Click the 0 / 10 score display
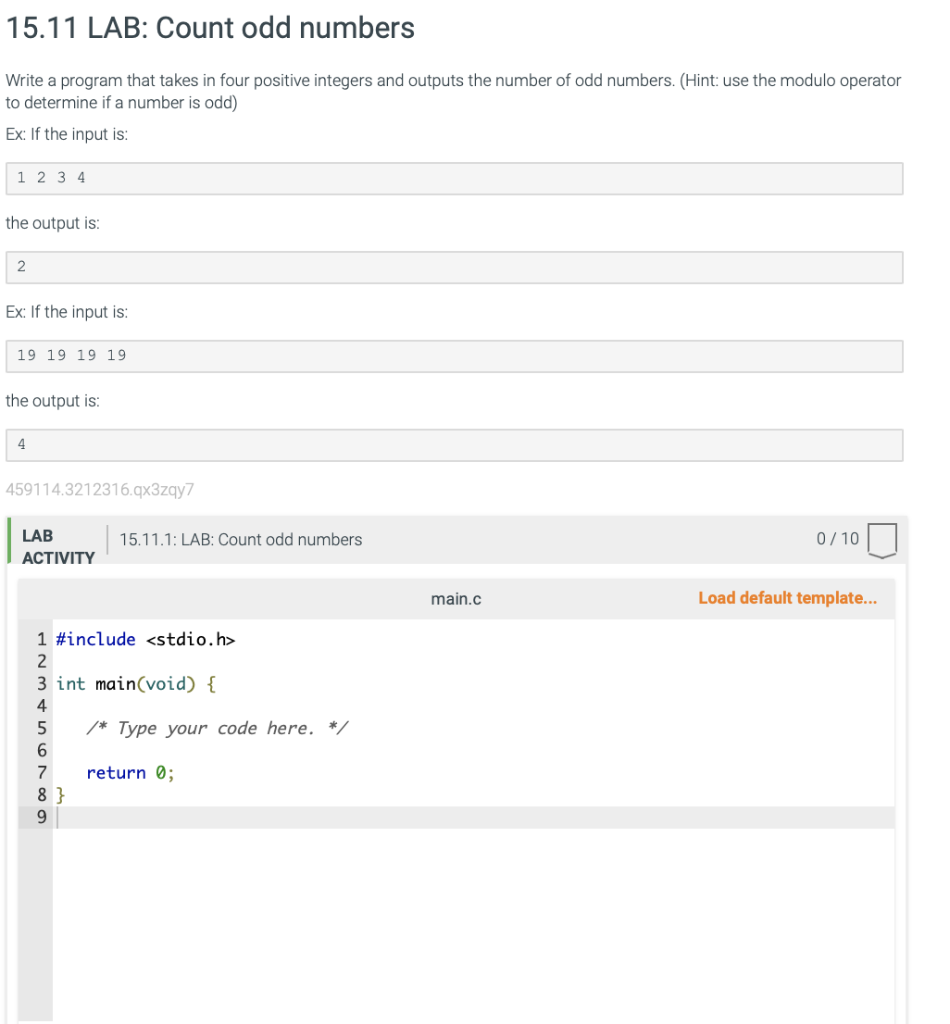Image resolution: width=950 pixels, height=1024 pixels. pos(837,539)
